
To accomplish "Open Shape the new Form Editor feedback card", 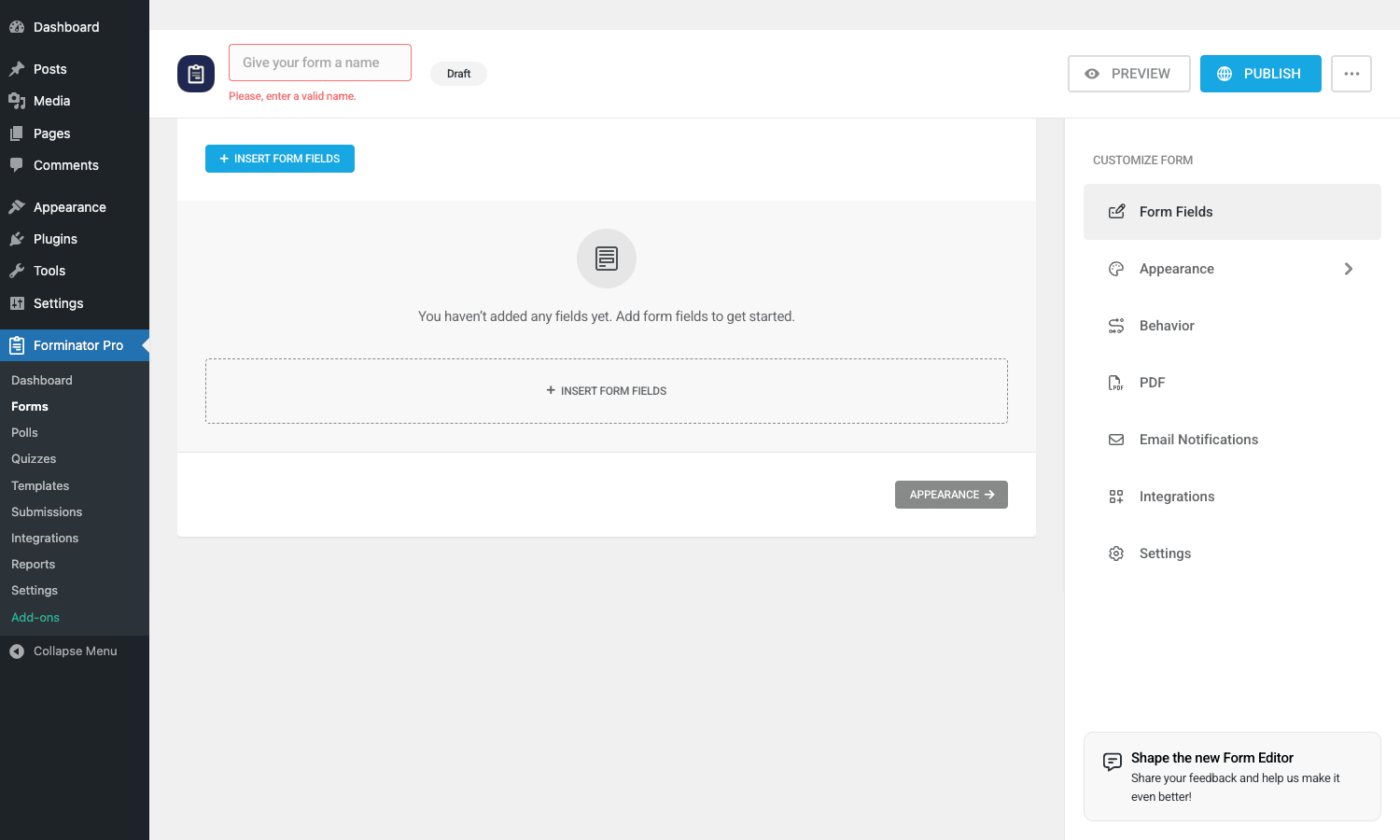I will [1232, 777].
